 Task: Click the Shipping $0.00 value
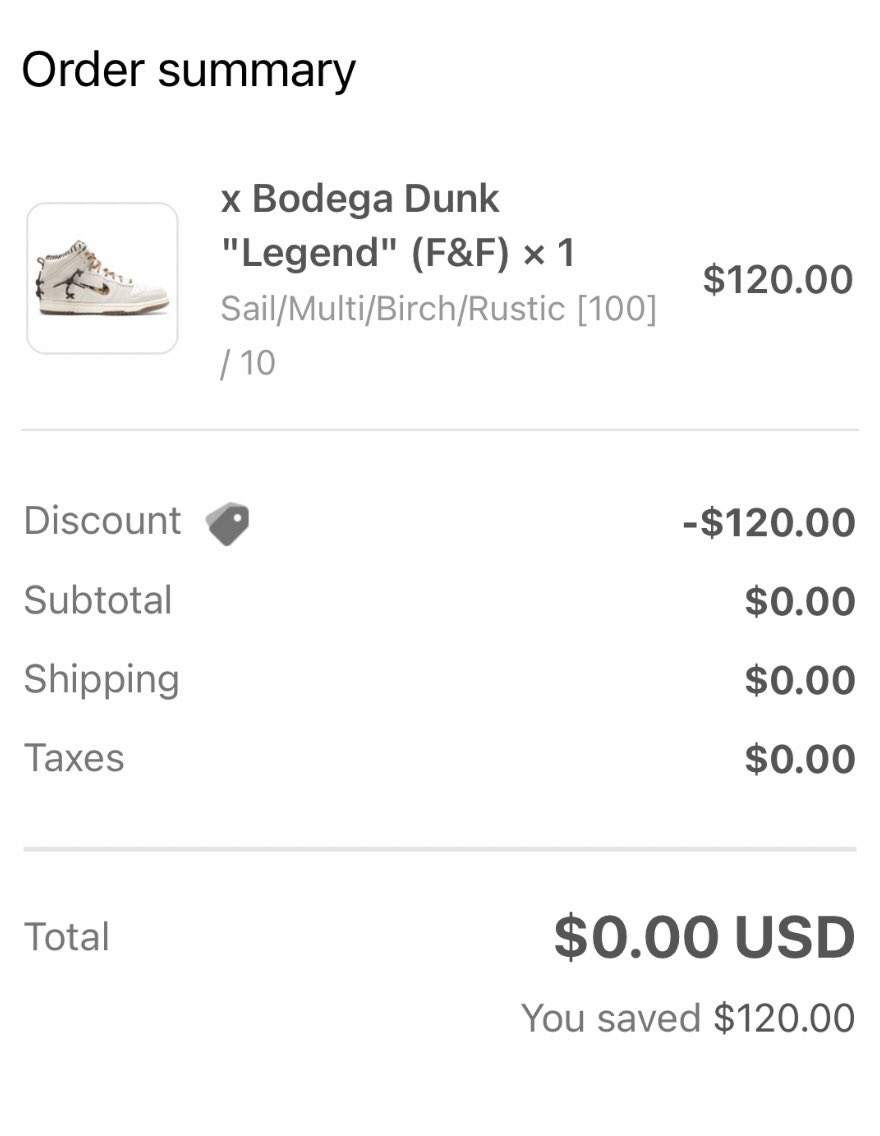tap(800, 680)
